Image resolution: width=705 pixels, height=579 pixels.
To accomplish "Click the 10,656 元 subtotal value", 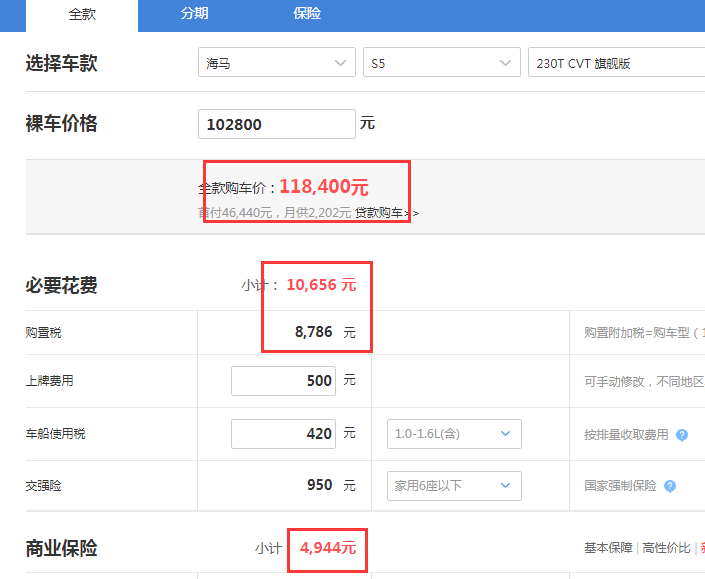I will click(x=321, y=285).
